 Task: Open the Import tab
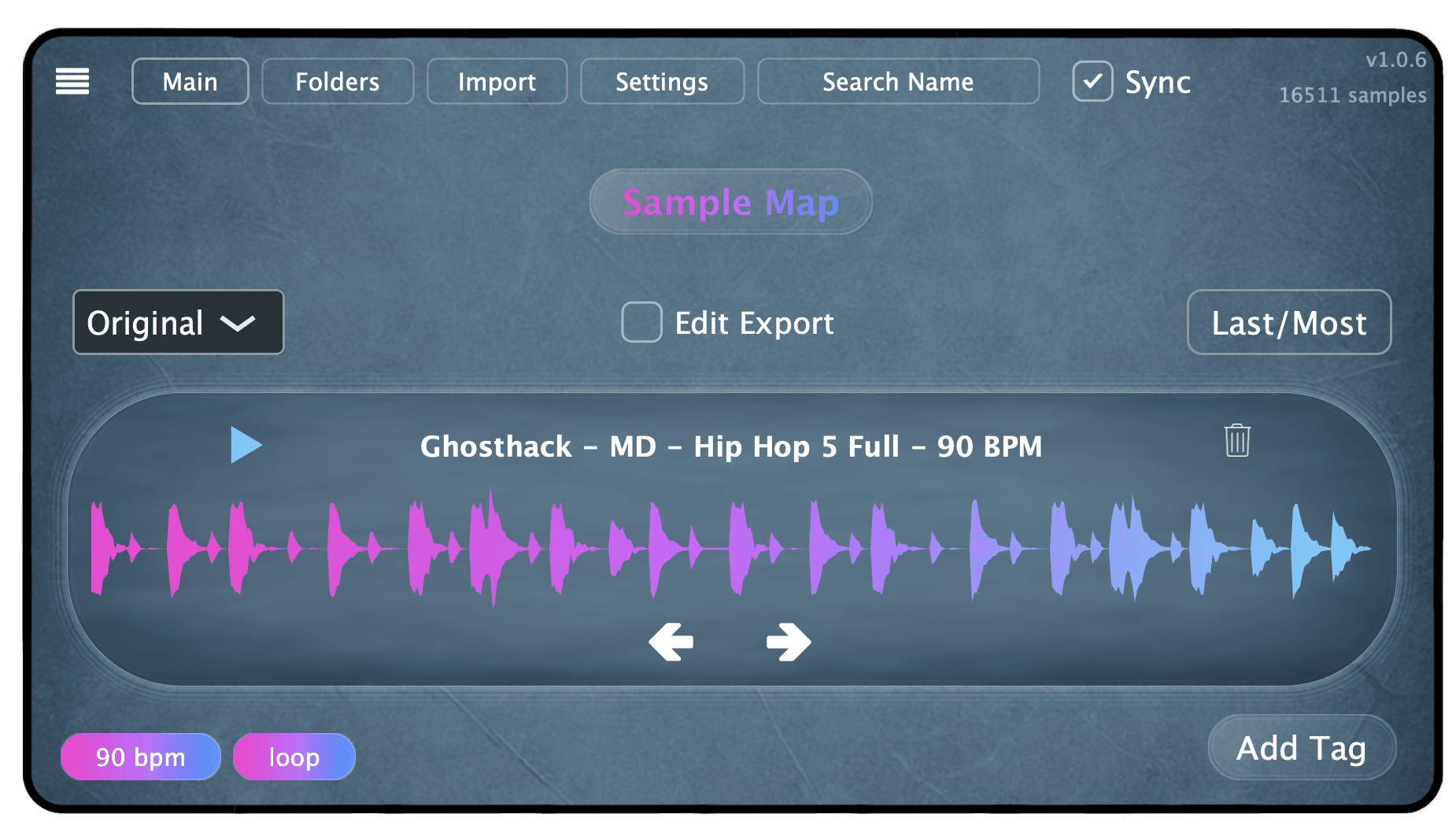(497, 81)
